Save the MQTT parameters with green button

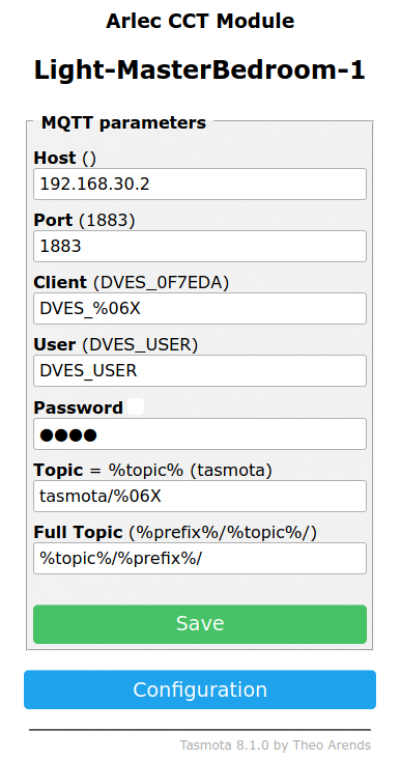coord(200,624)
